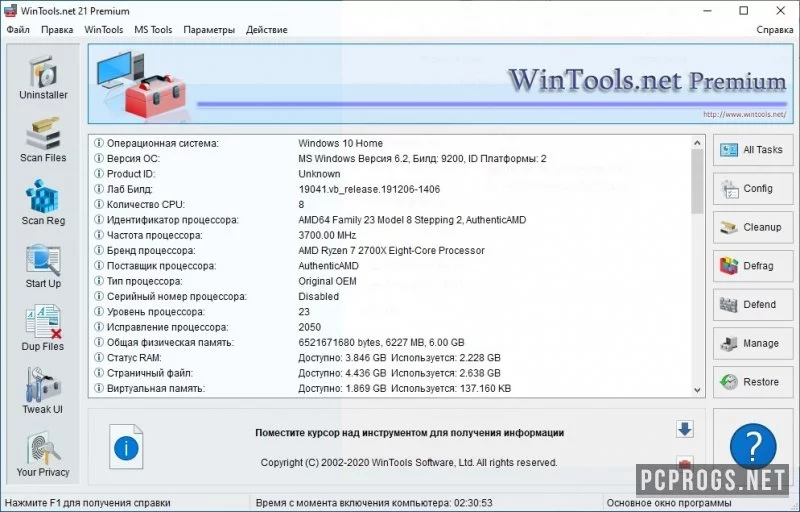
Task: Start the Defrag task
Action: tap(753, 266)
